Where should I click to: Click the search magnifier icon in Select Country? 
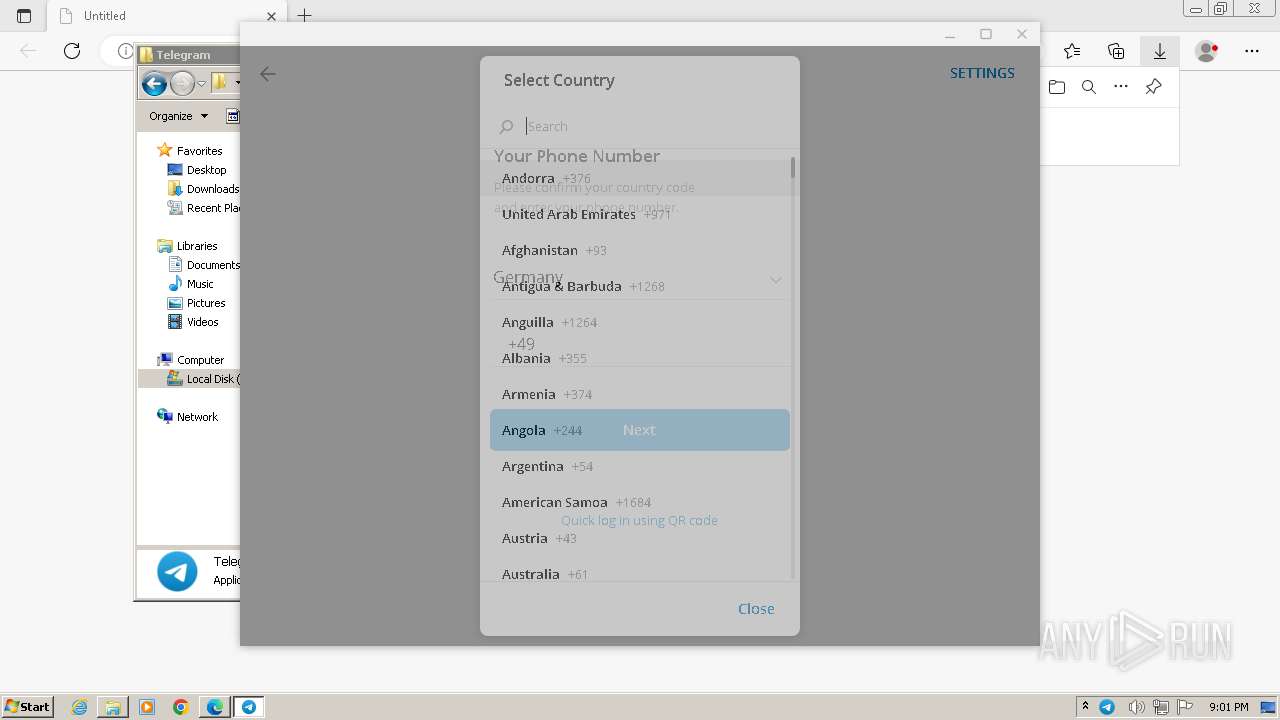506,126
